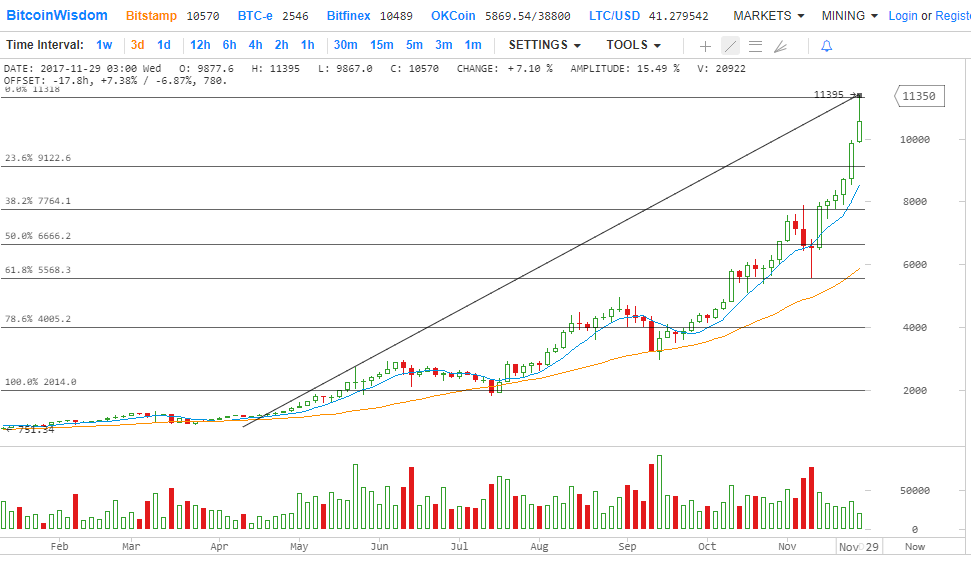
Task: Click the 6000 price axis label
Action: (915, 264)
